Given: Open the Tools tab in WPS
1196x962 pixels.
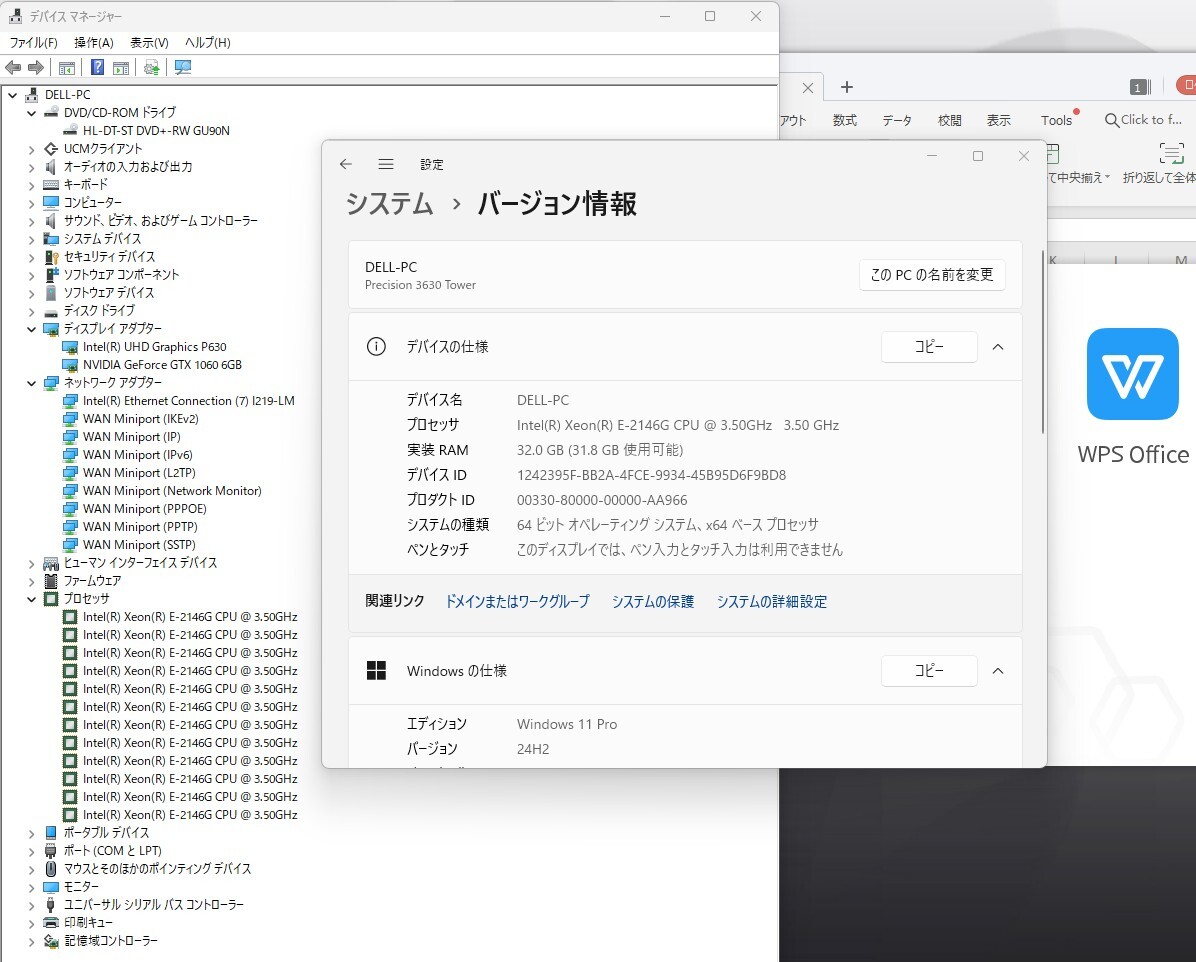Looking at the screenshot, I should [1056, 120].
